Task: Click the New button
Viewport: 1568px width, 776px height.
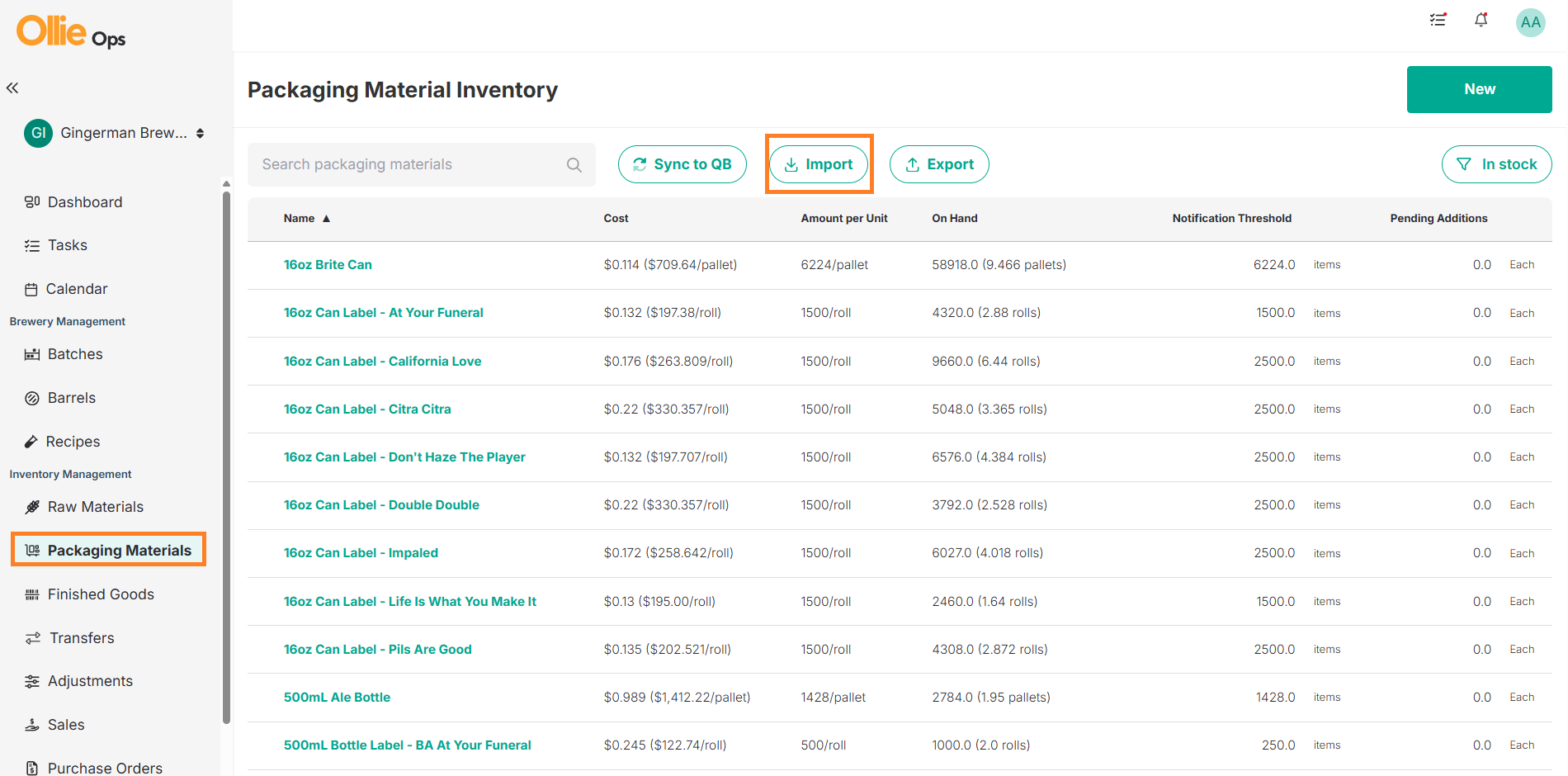Action: 1479,89
